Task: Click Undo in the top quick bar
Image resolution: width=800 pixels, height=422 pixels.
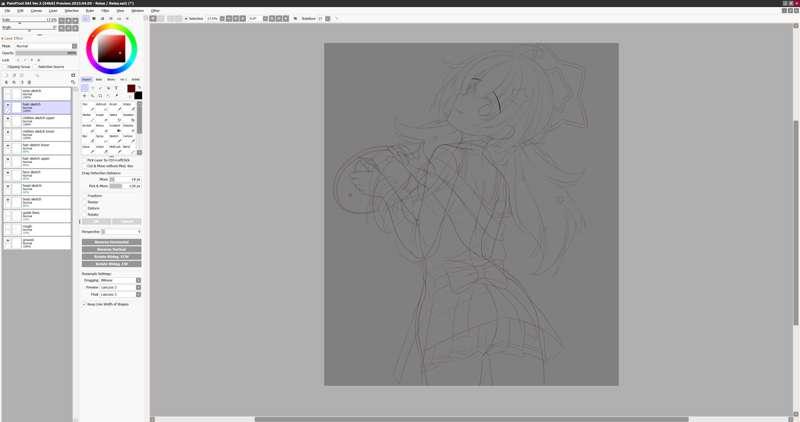Action: tap(153, 18)
